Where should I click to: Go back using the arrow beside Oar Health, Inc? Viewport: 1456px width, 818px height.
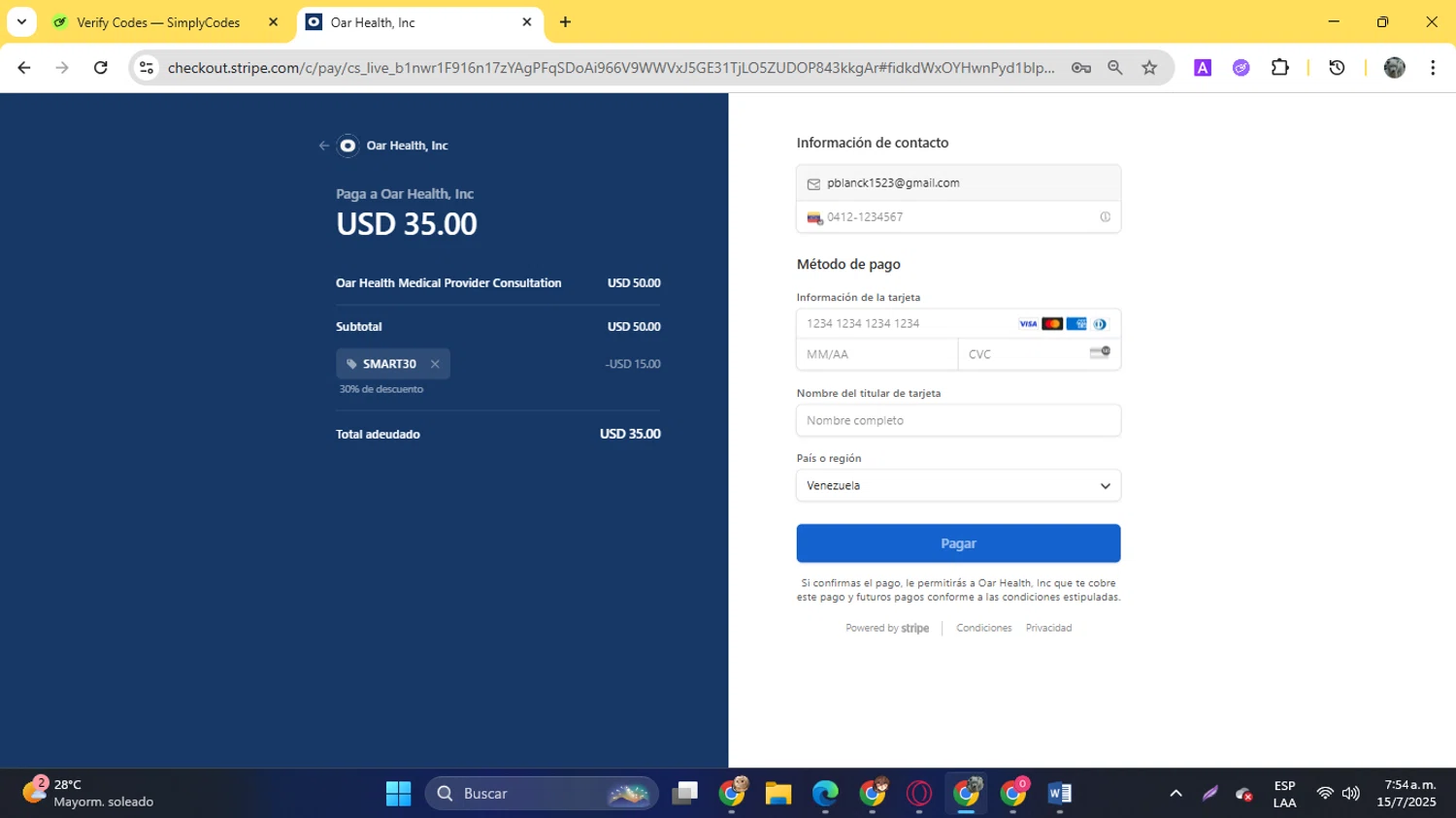coord(324,146)
